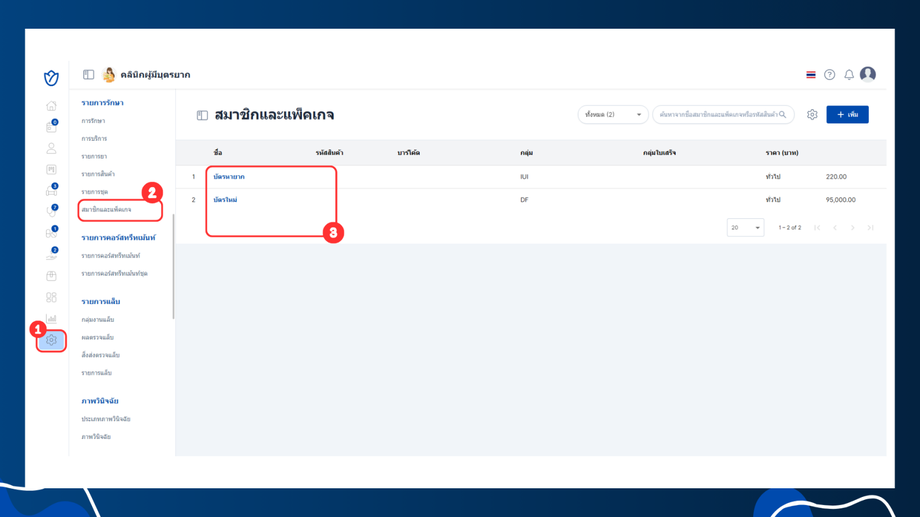Open the ทั้งหมด (2) filter dropdown

(x=613, y=114)
